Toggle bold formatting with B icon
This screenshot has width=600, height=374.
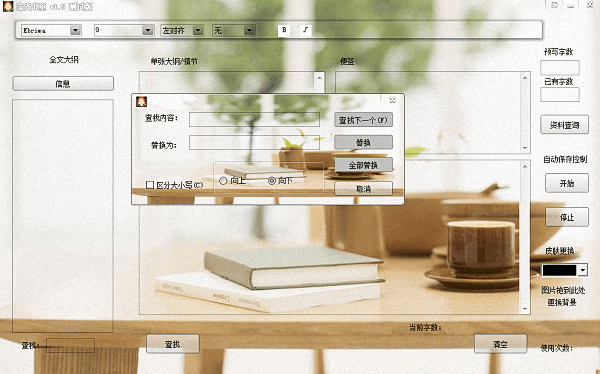point(284,30)
